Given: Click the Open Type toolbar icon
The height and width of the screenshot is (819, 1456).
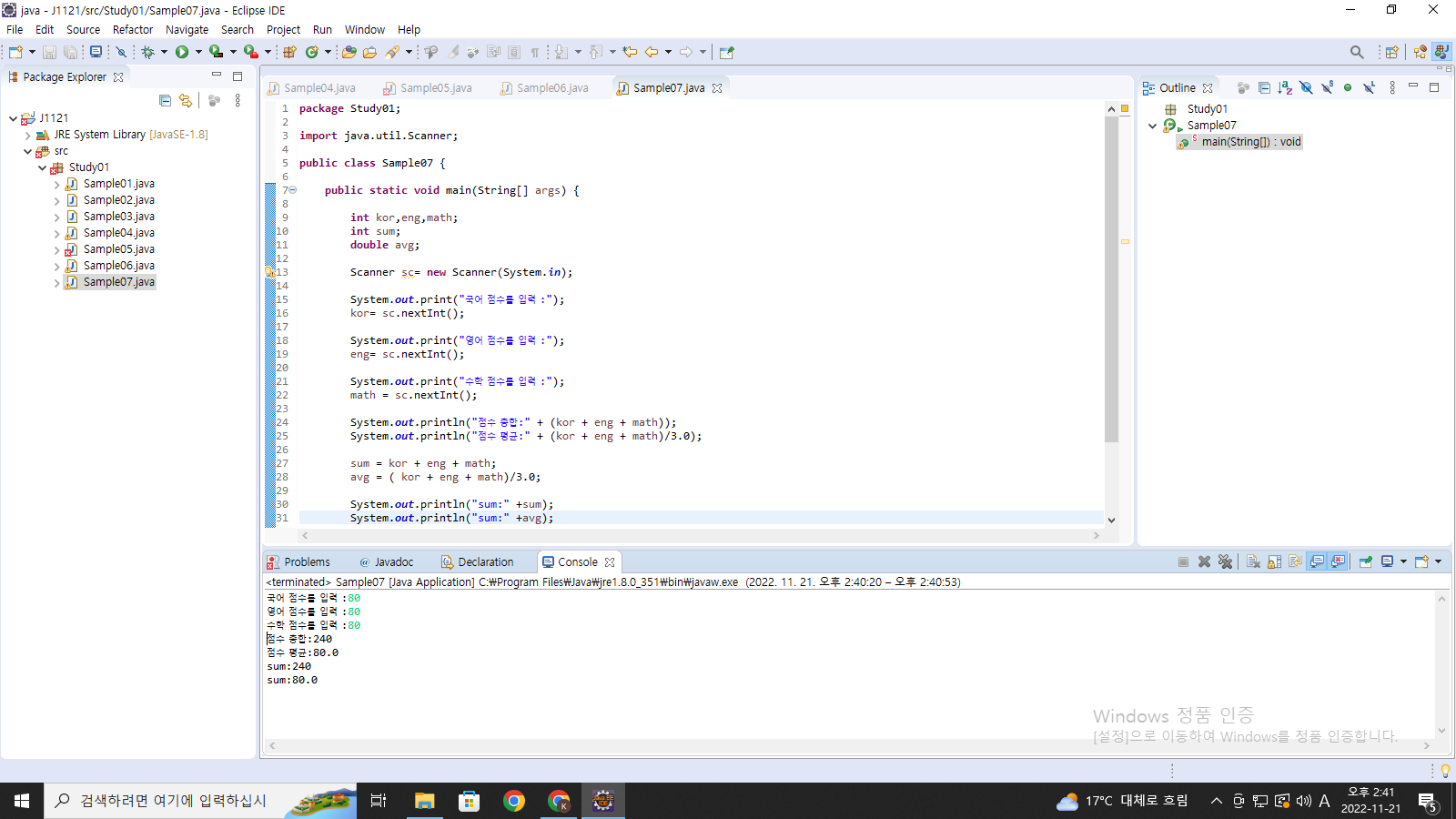Looking at the screenshot, I should (349, 52).
